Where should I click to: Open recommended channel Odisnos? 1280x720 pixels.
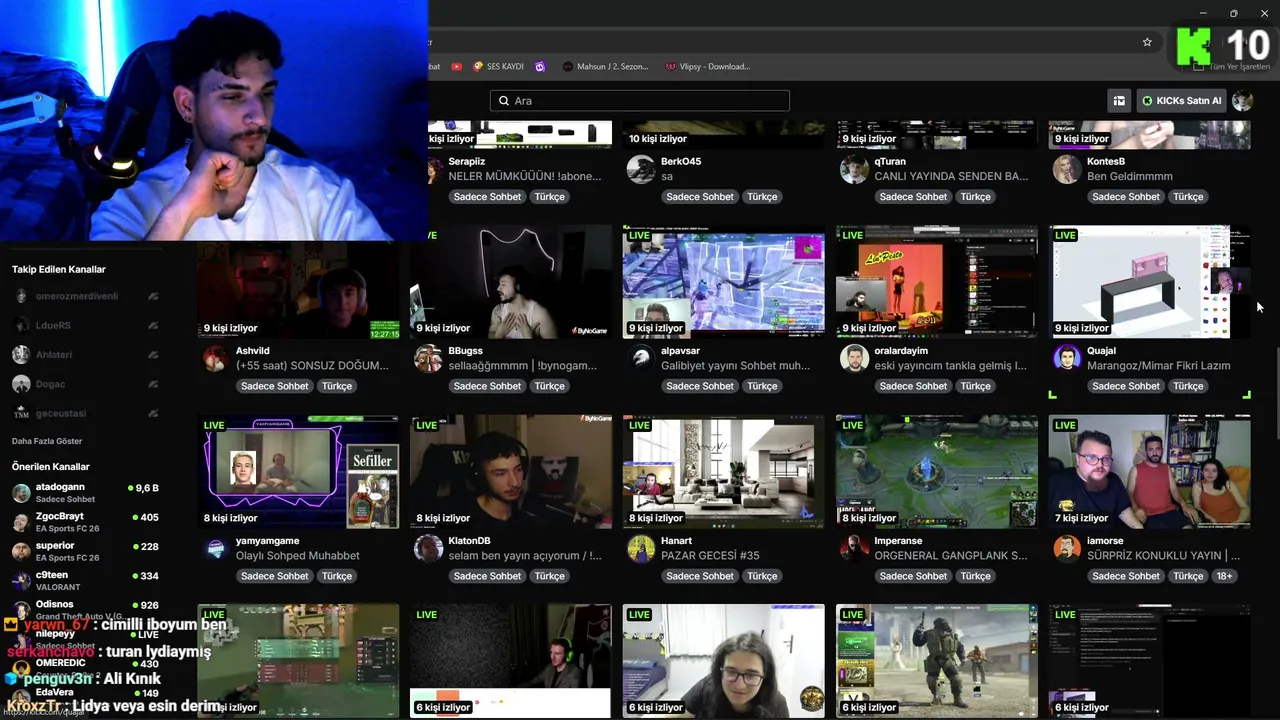point(85,609)
